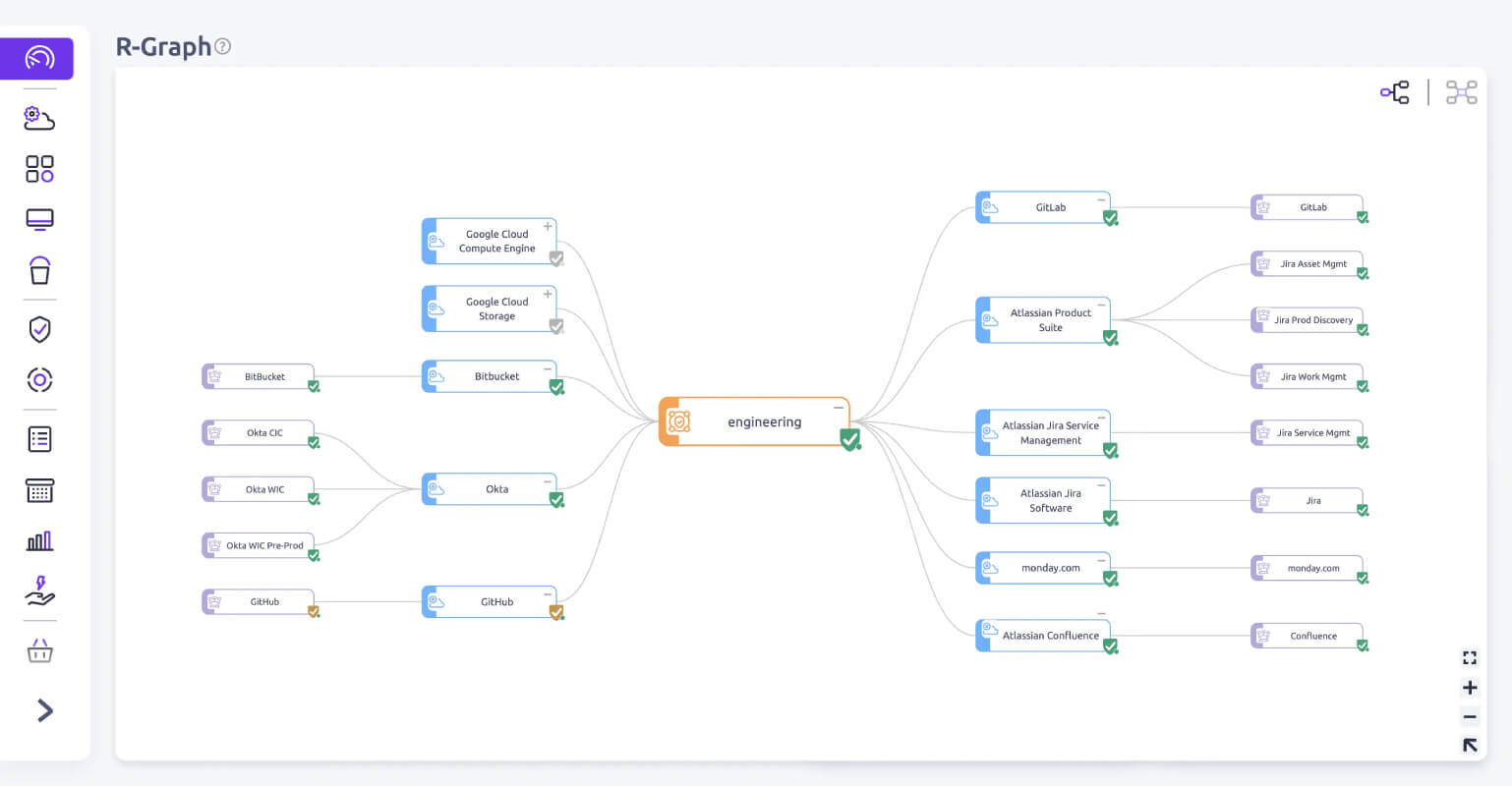The image size is (1512, 786).
Task: Toggle the fullscreen graph view
Action: click(x=1470, y=658)
